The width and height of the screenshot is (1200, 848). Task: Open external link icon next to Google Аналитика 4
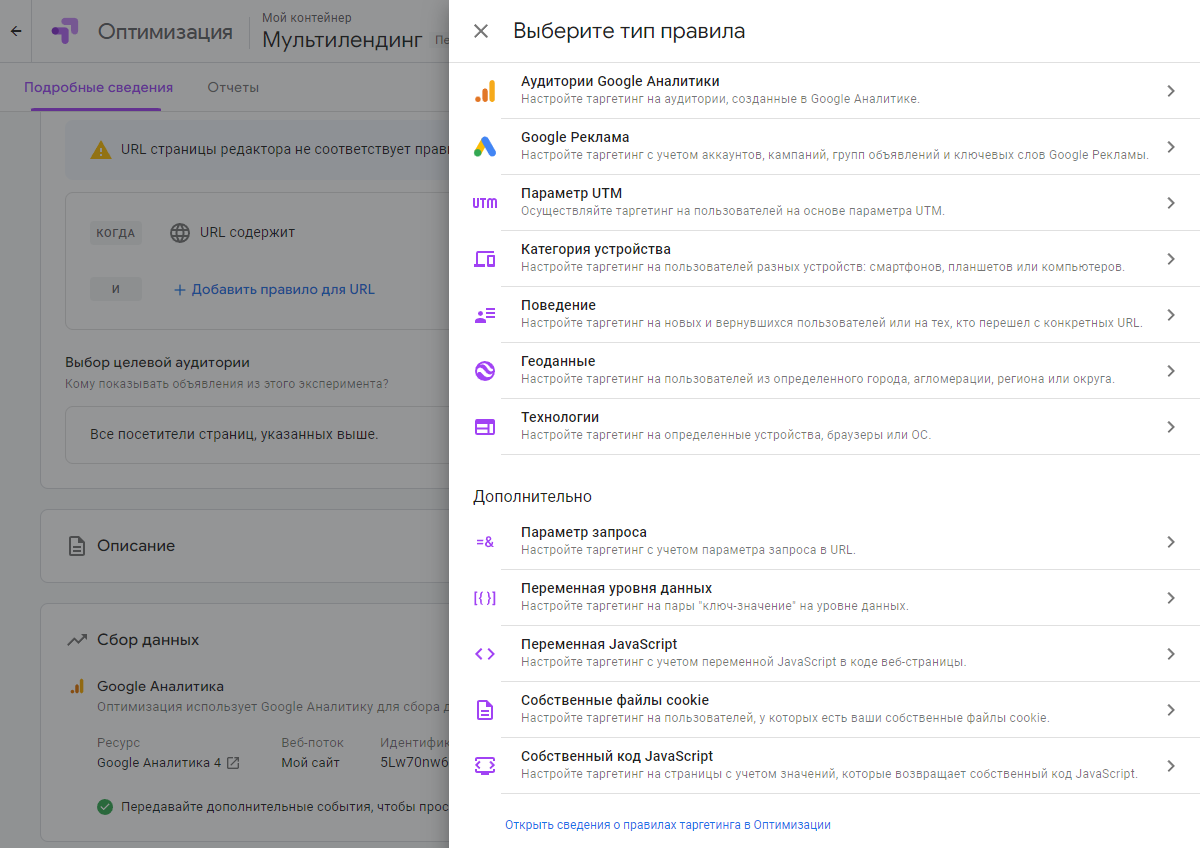tap(233, 763)
